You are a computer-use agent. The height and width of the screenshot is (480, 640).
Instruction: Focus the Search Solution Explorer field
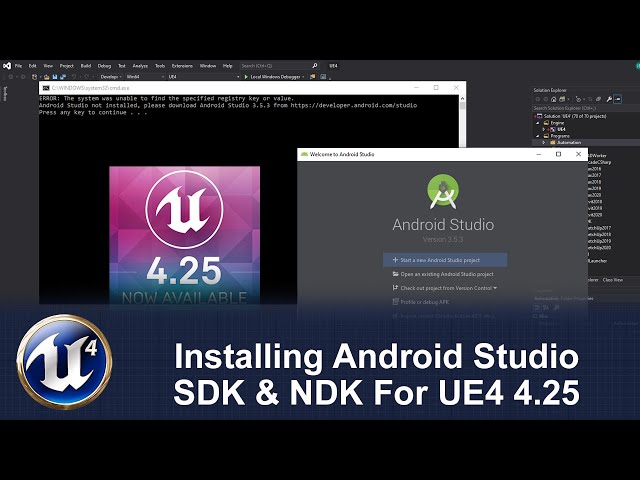click(586, 108)
